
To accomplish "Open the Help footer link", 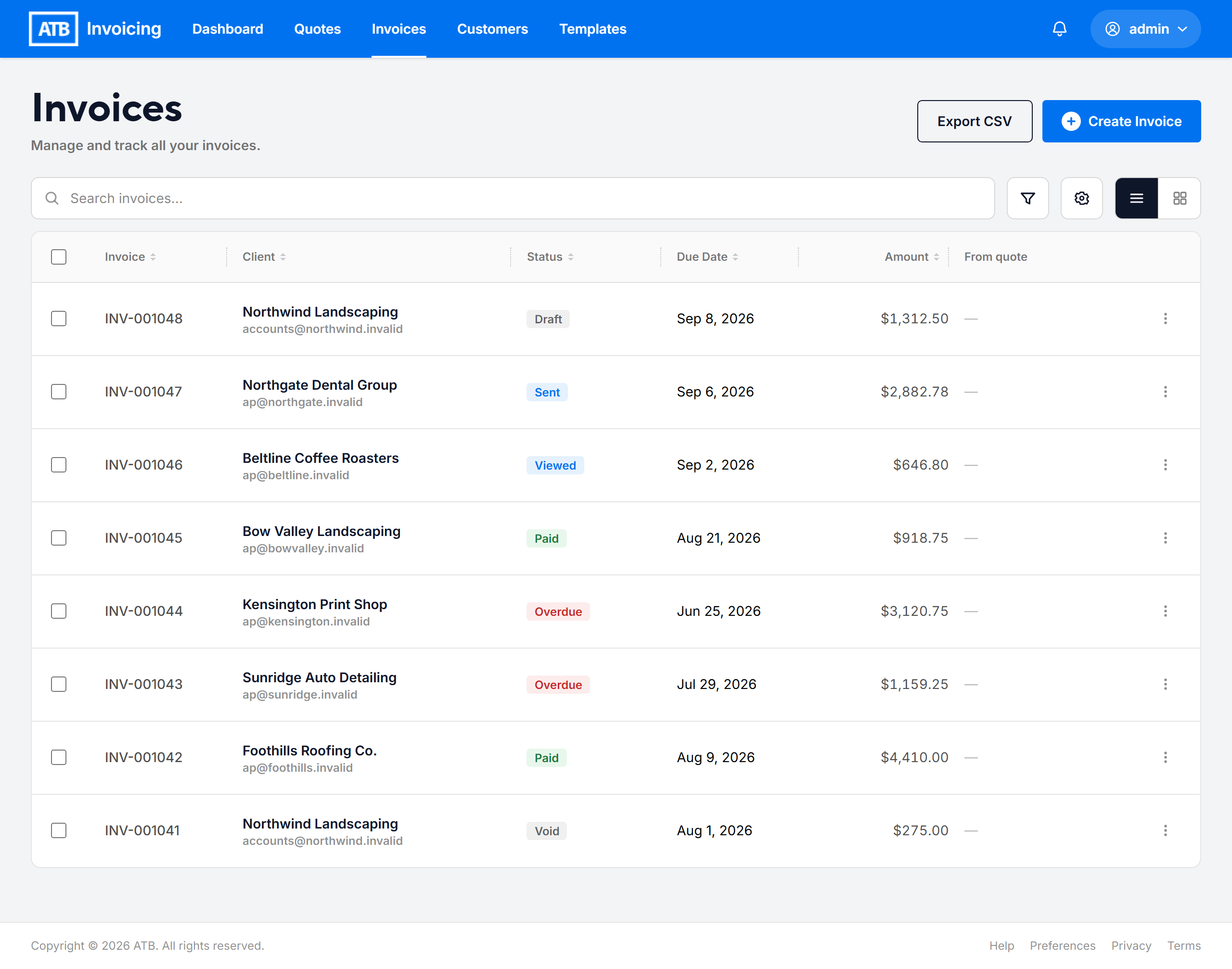I will (x=1001, y=946).
